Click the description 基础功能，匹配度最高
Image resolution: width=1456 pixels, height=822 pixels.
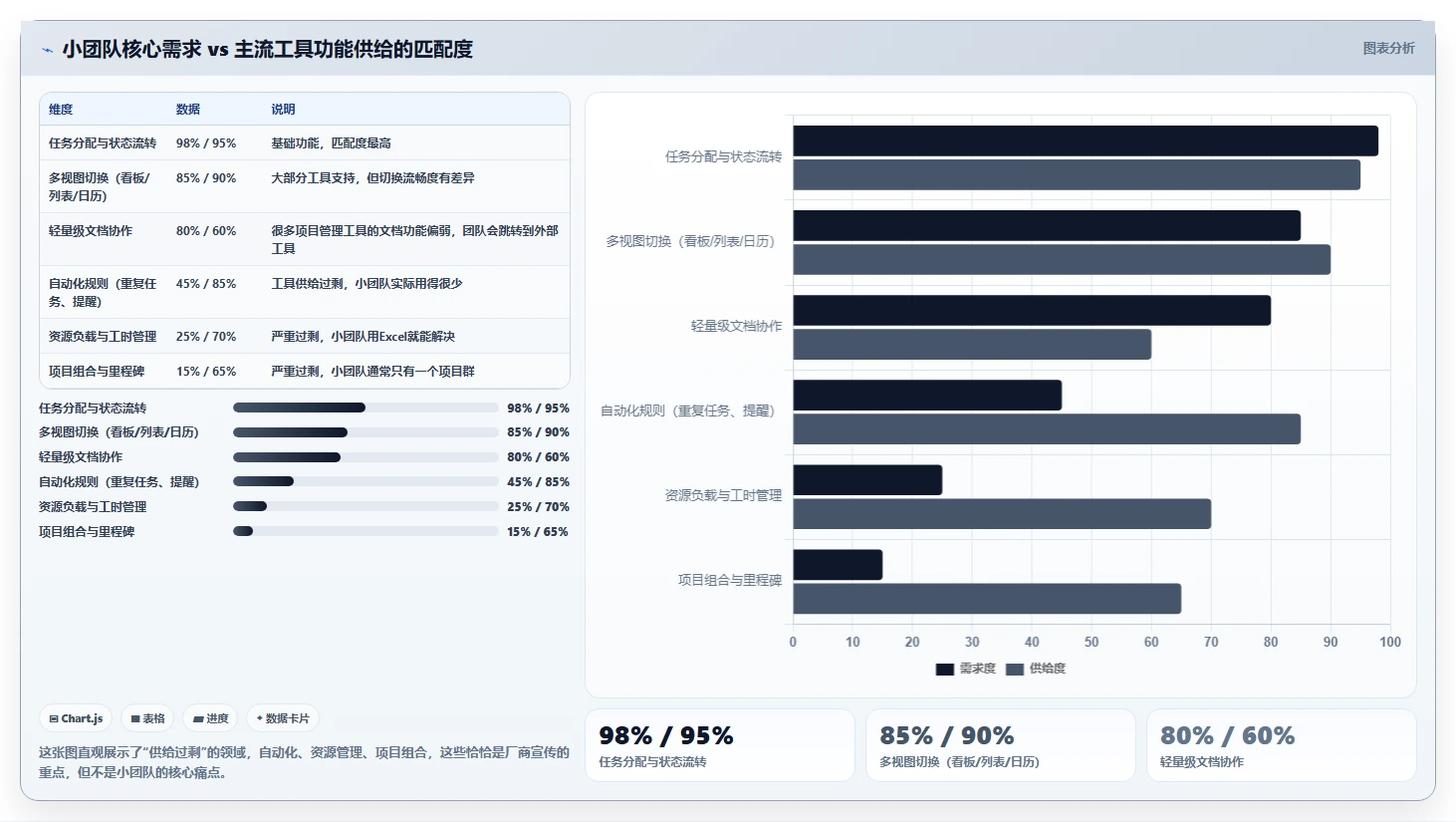pyautogui.click(x=331, y=143)
